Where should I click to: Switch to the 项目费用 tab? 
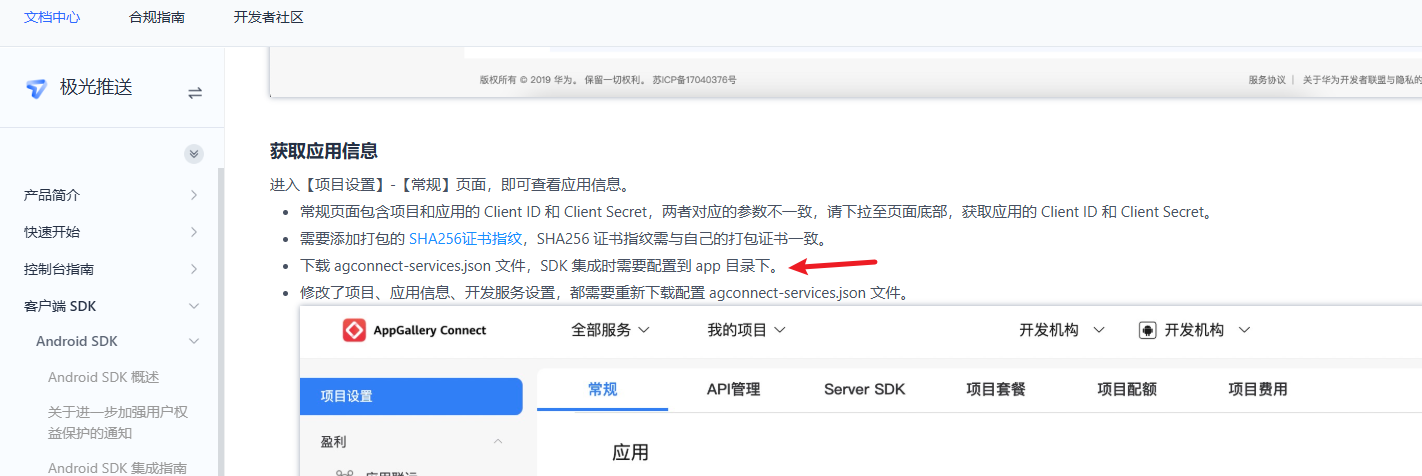pos(1258,389)
